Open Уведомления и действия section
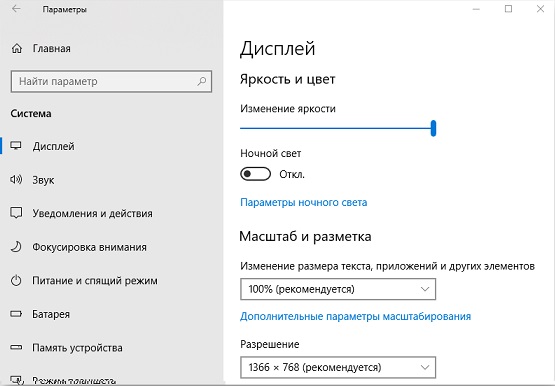Image resolution: width=555 pixels, height=386 pixels. click(92, 213)
